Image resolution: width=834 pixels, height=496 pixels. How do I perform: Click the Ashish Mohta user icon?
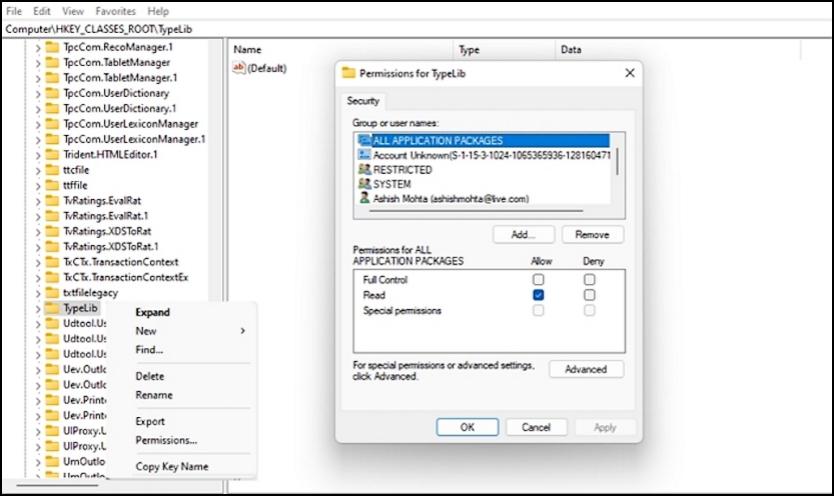point(363,199)
